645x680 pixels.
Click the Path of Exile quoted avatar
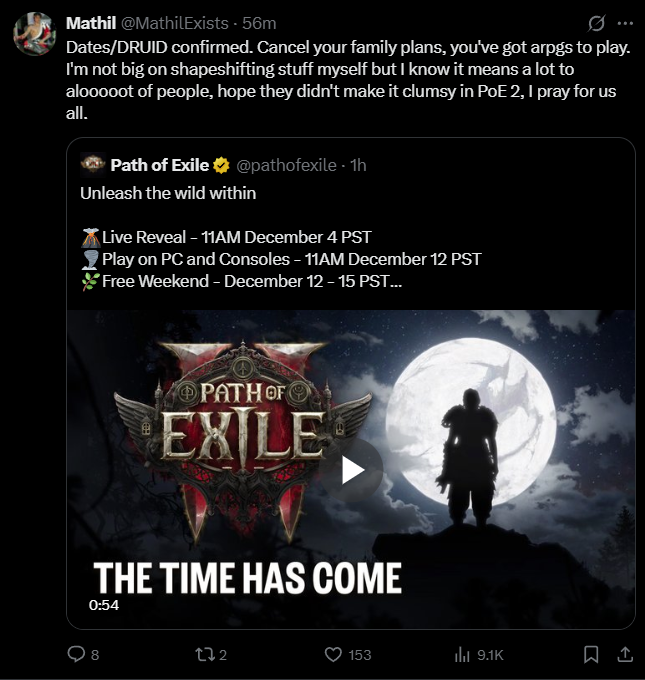[x=92, y=164]
